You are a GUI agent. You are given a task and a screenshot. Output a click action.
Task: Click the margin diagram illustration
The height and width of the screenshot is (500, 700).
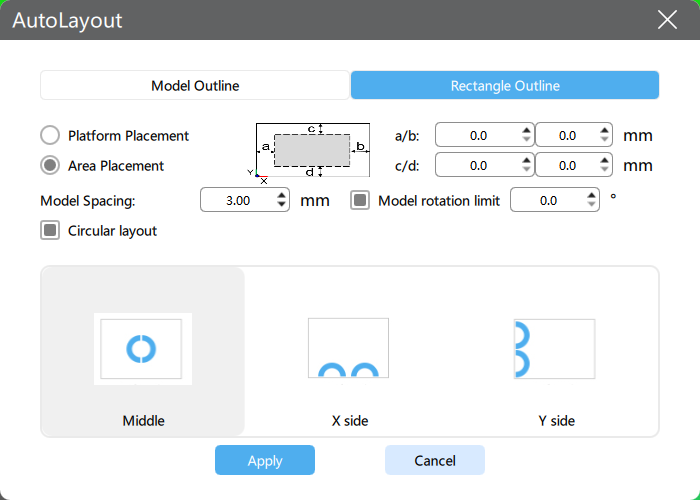tap(309, 153)
